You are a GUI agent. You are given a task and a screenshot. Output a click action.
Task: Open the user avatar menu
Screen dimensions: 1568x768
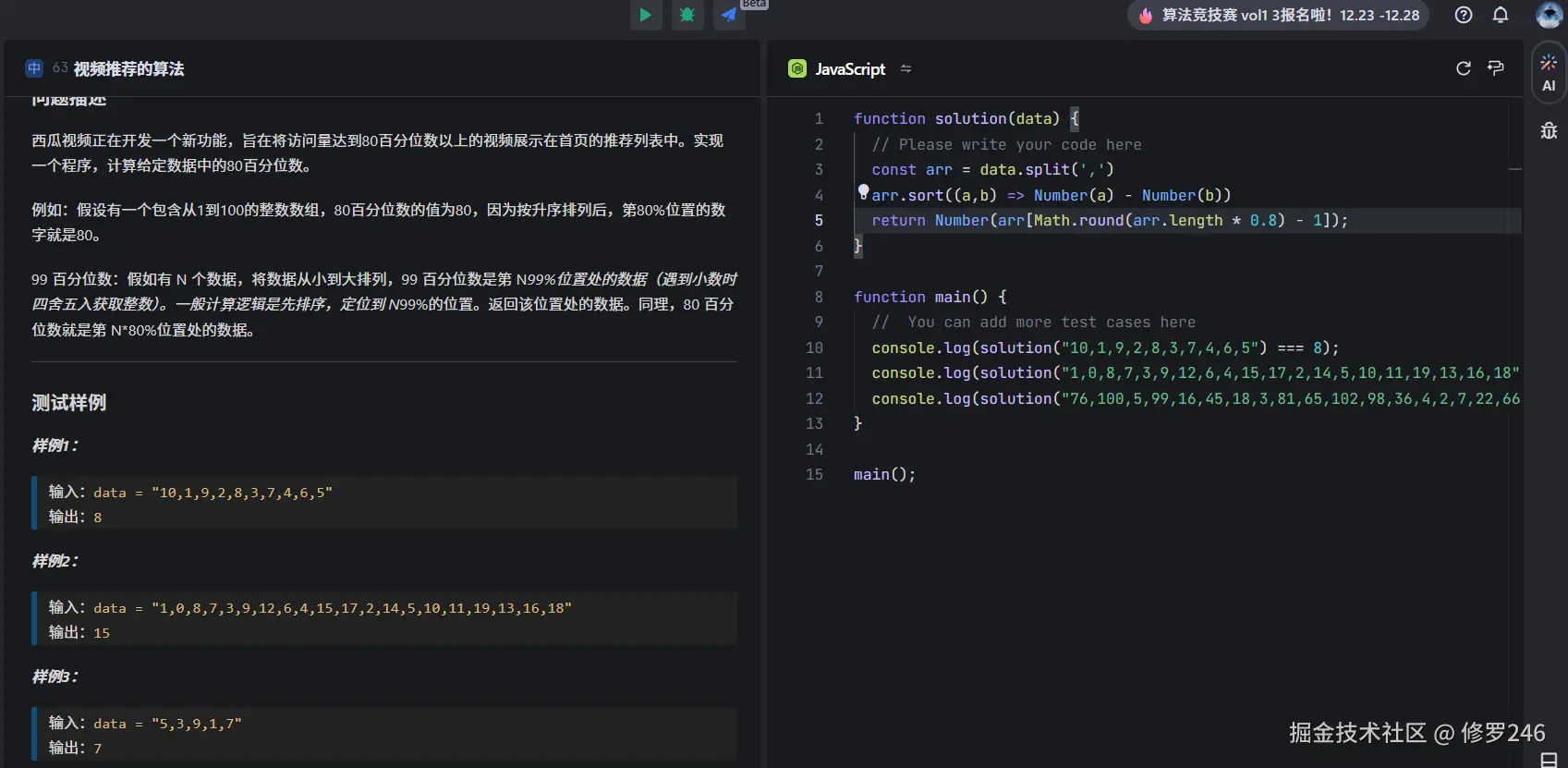click(x=1549, y=15)
